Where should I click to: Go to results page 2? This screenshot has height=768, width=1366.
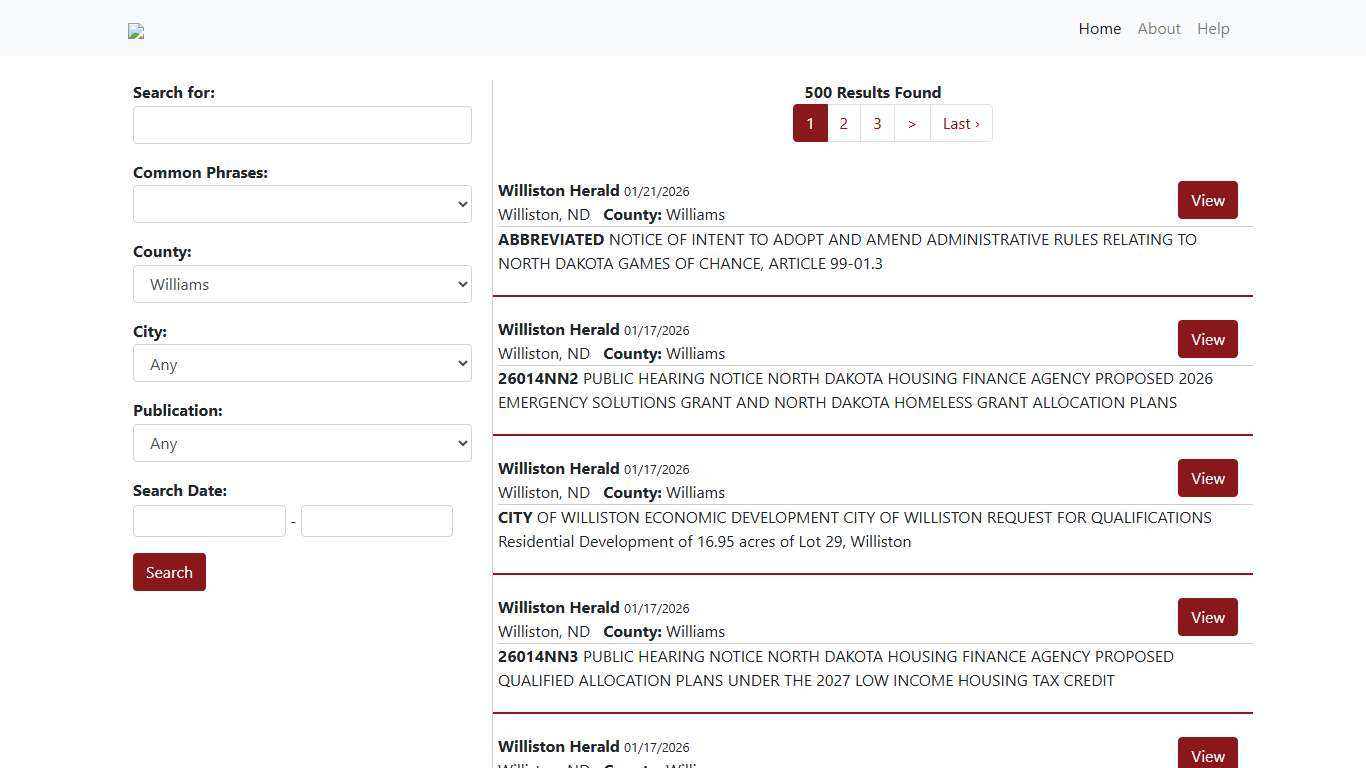click(843, 123)
